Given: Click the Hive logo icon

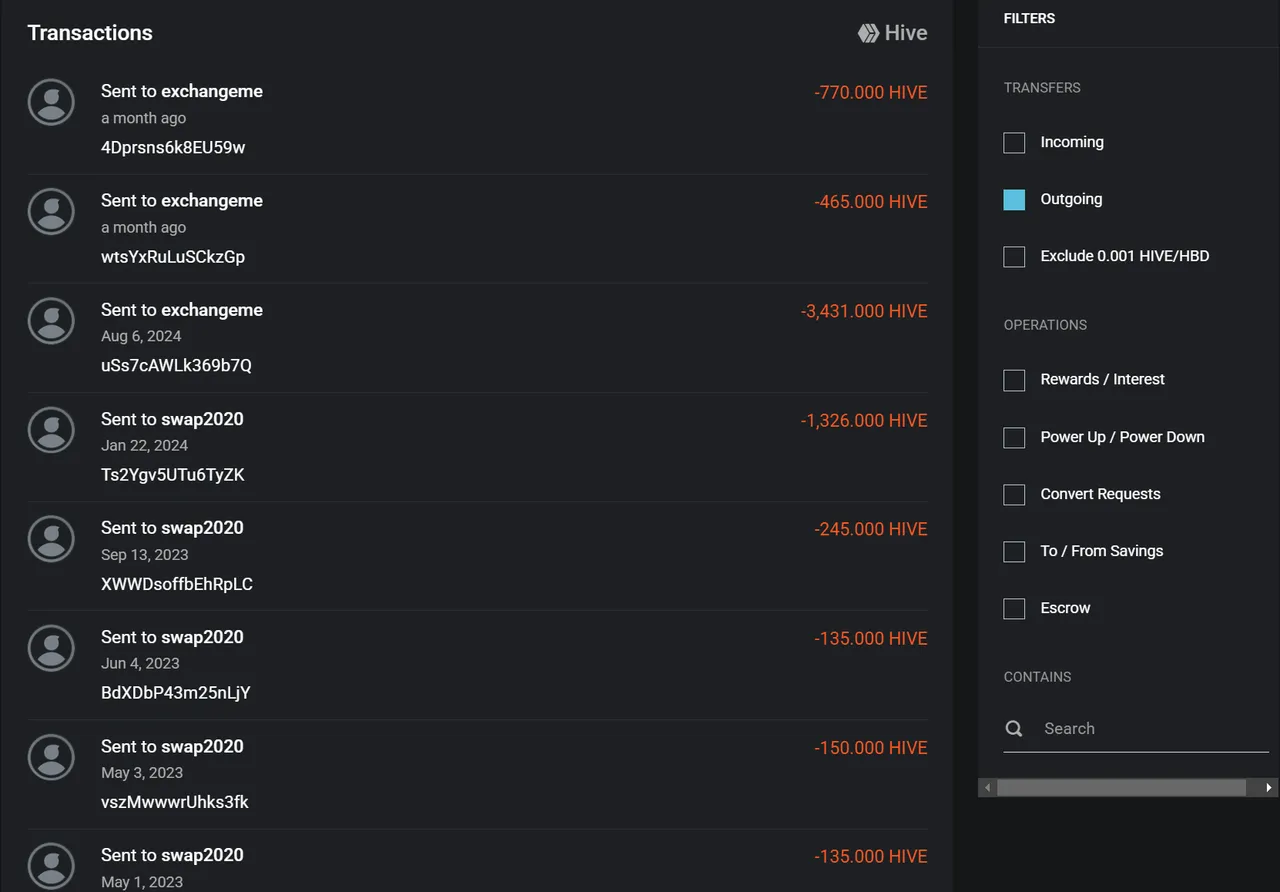Looking at the screenshot, I should (x=868, y=33).
